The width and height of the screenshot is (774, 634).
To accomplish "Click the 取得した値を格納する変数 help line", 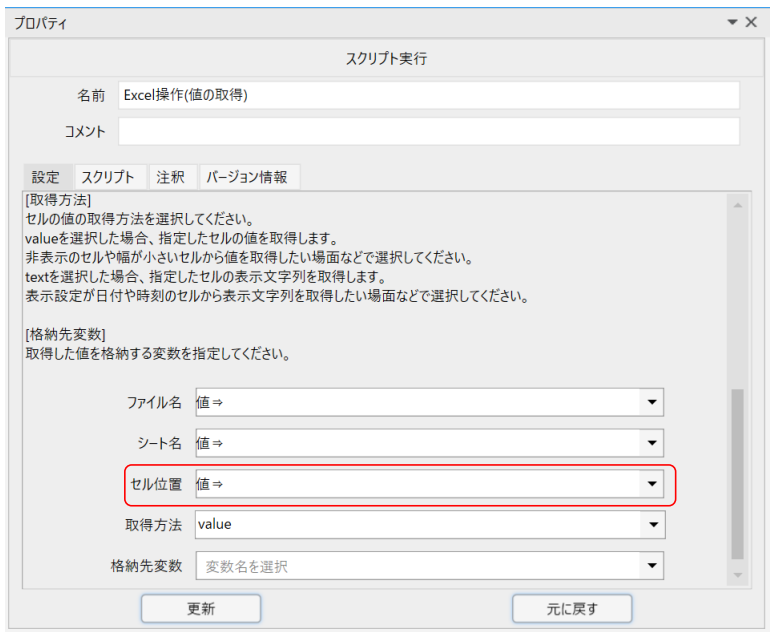I will coord(158,354).
